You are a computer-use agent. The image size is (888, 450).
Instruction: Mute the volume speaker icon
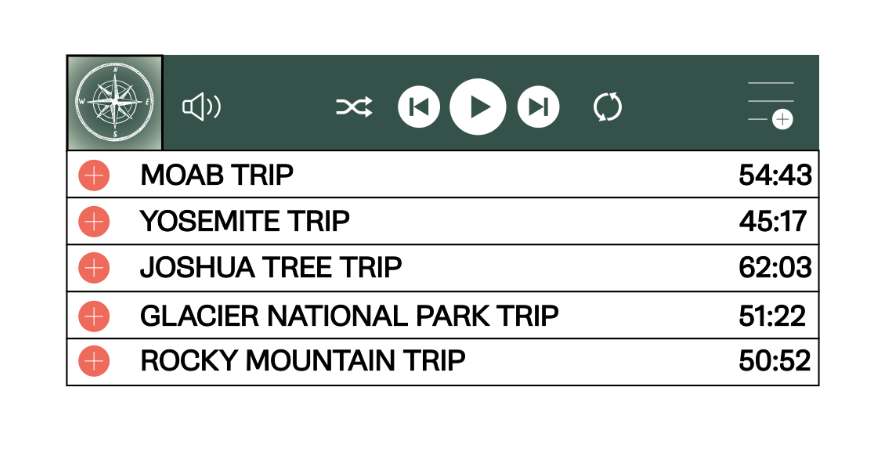tap(202, 107)
